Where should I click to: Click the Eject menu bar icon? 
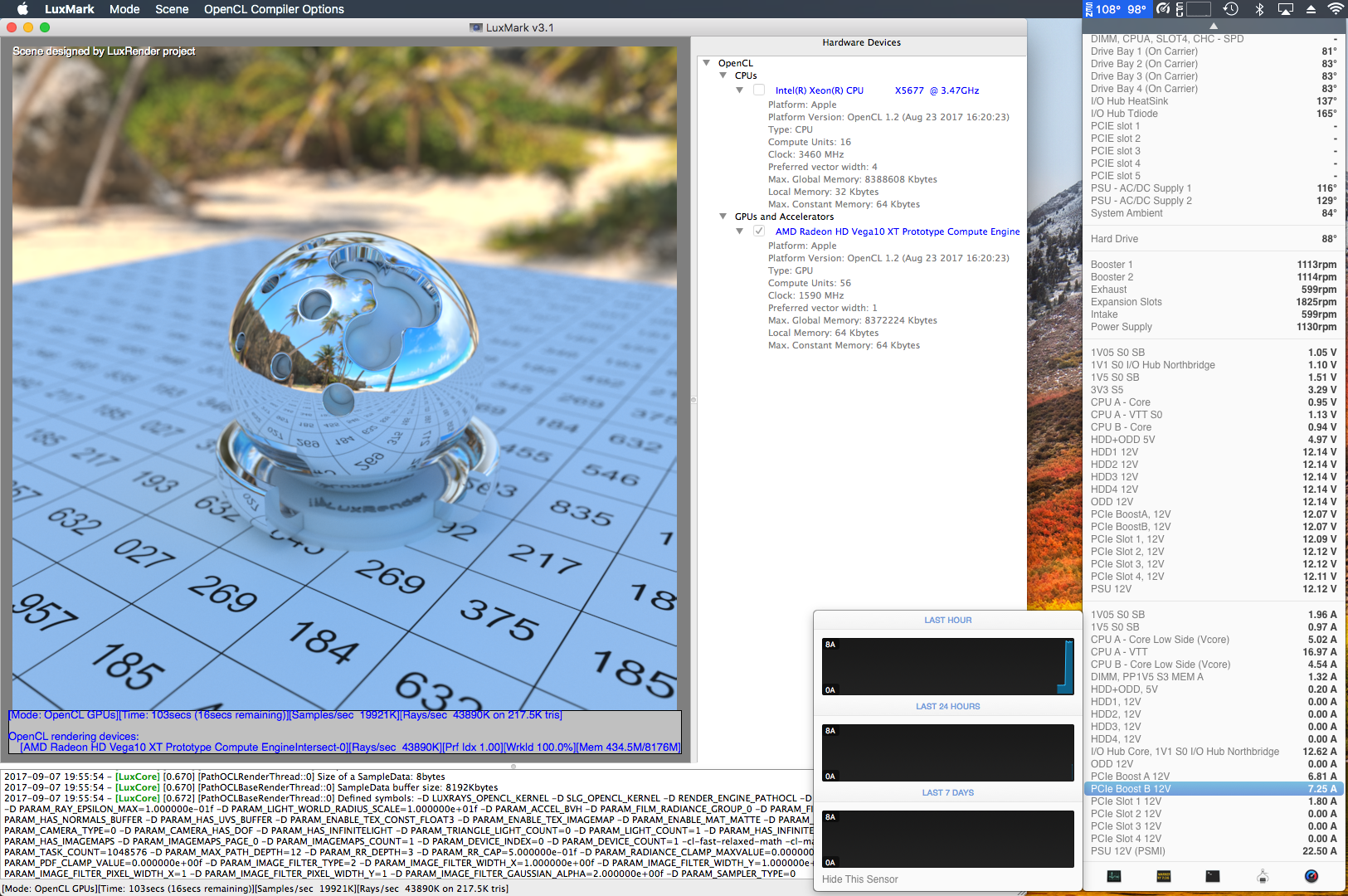tap(1311, 9)
